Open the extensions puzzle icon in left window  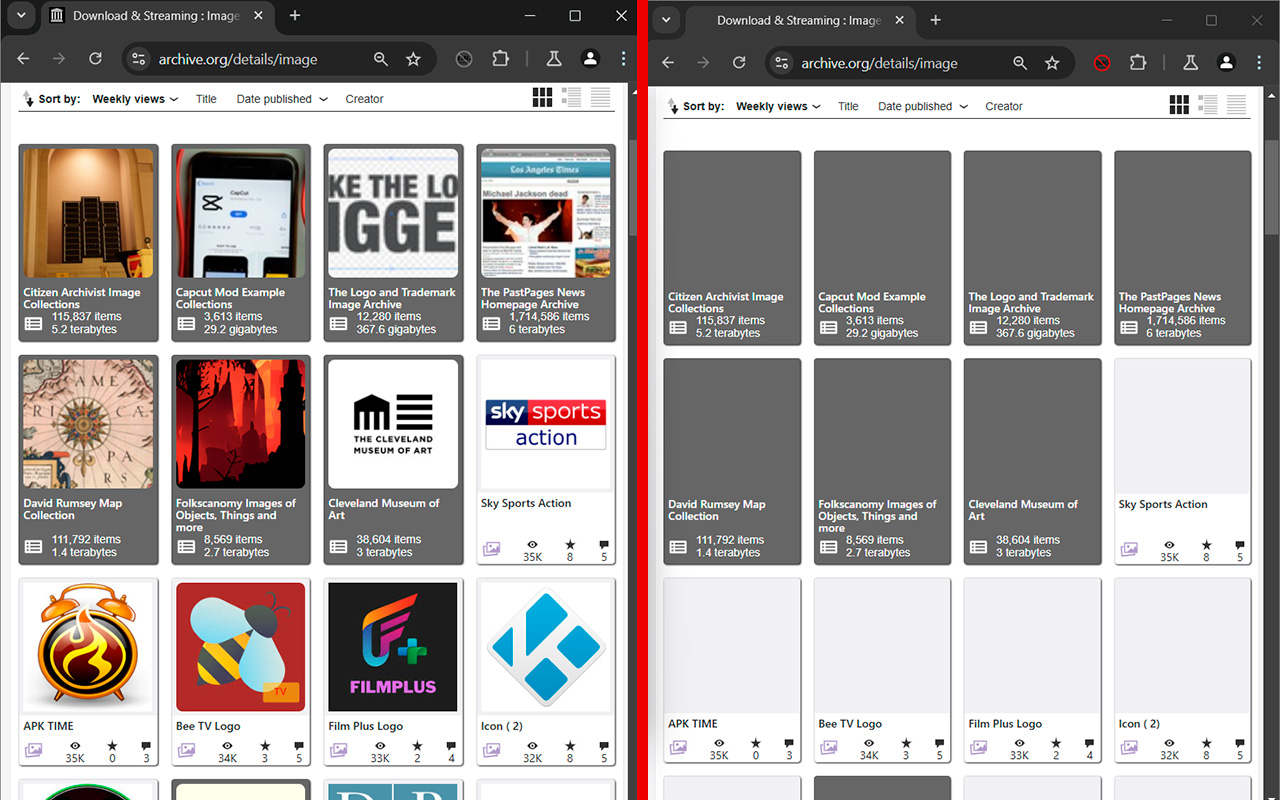tap(501, 59)
